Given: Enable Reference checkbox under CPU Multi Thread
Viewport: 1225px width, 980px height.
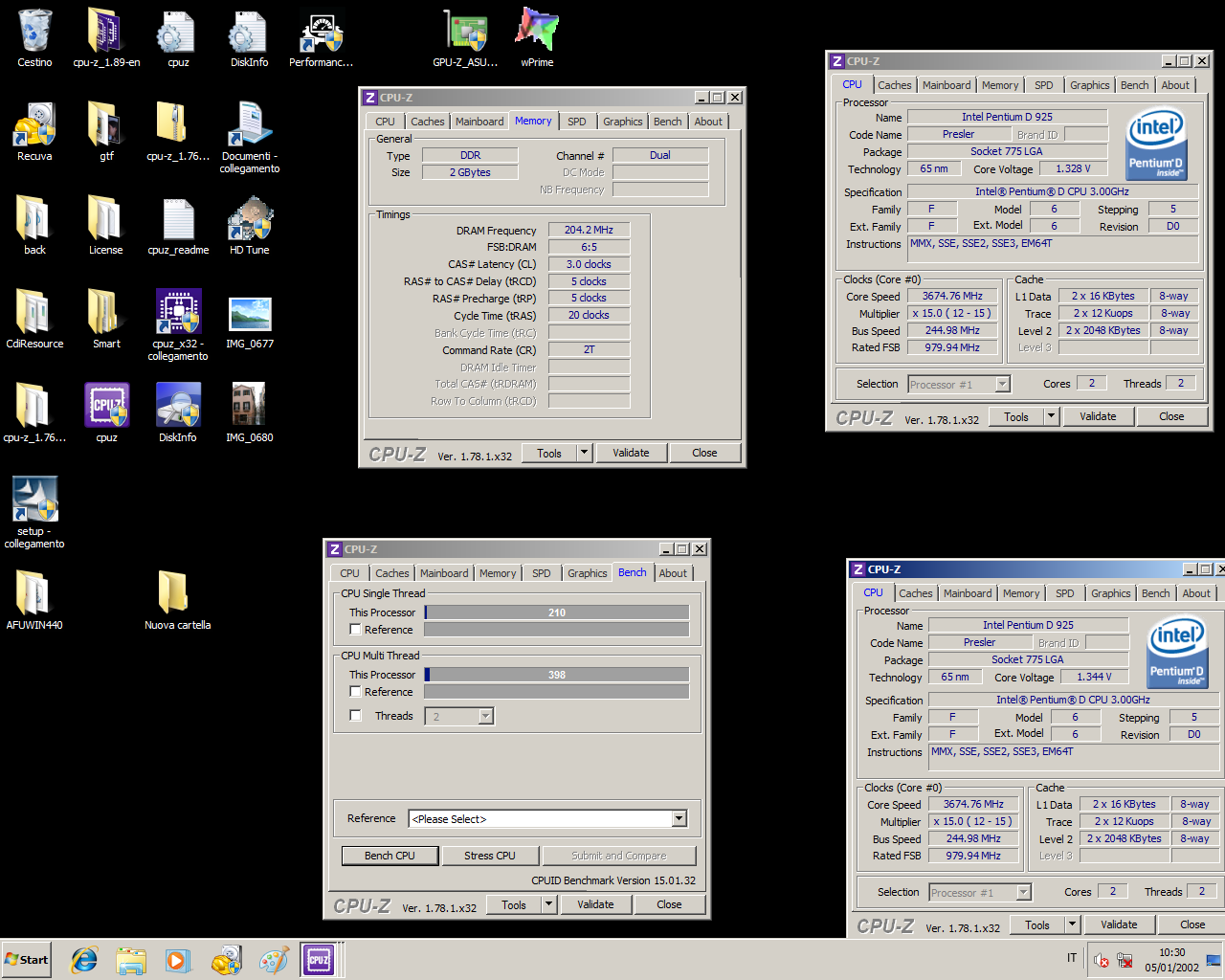Looking at the screenshot, I should pyautogui.click(x=356, y=692).
